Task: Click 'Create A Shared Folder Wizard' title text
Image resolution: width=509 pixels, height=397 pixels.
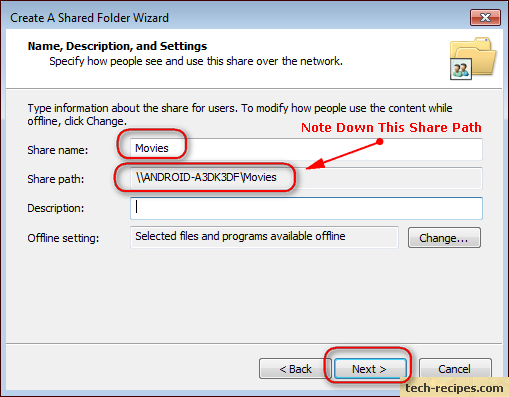Action: click(89, 18)
